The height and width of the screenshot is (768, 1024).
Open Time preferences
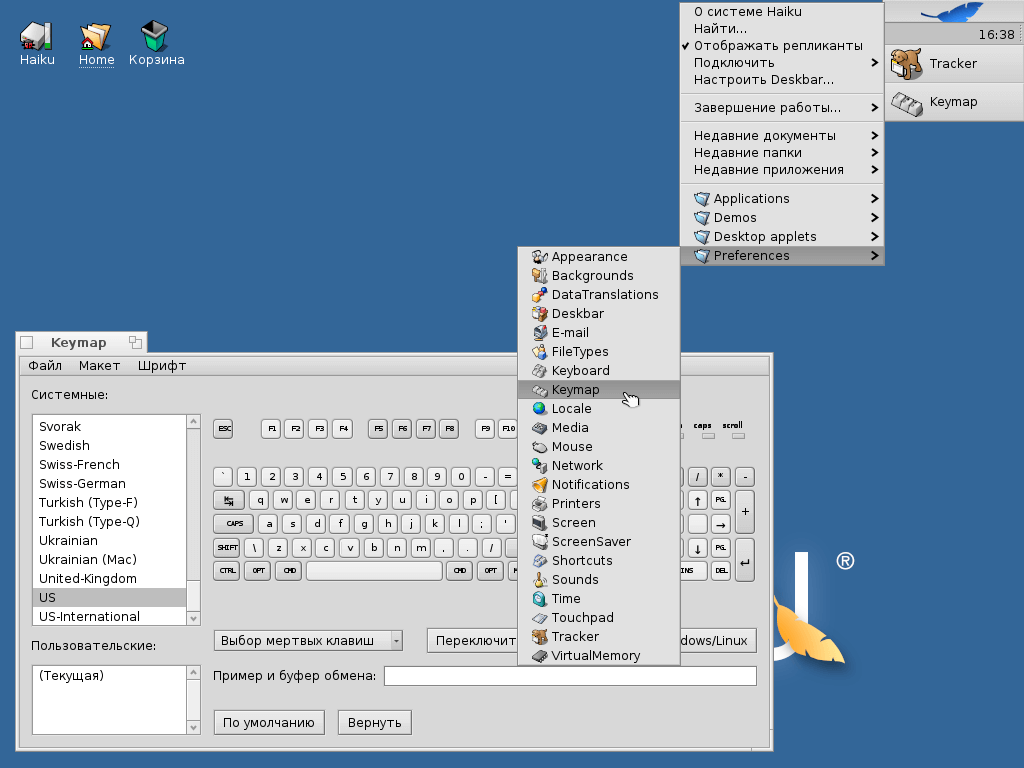(x=599, y=598)
